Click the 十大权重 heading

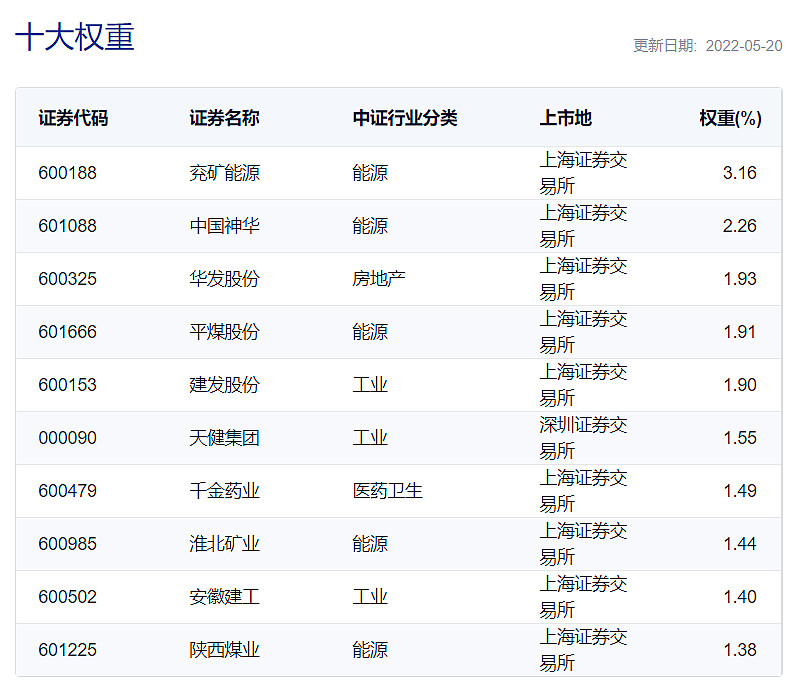pyautogui.click(x=74, y=37)
